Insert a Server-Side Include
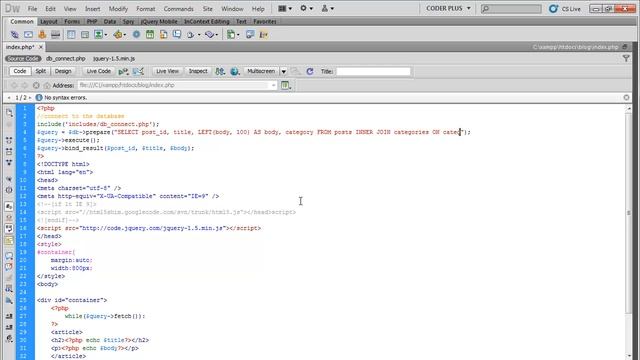This screenshot has width=640, height=360. tap(163, 35)
